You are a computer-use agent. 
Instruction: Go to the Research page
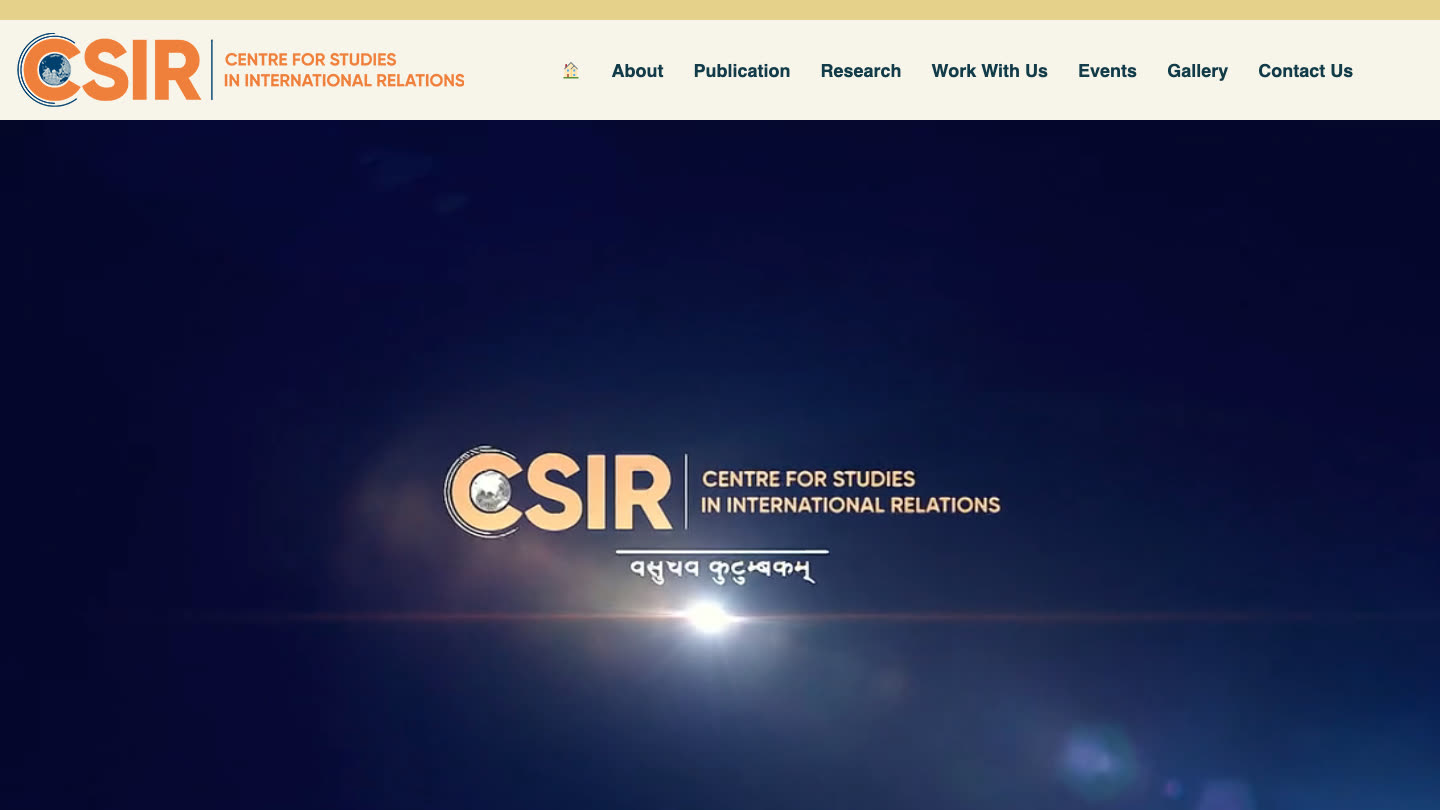coord(861,71)
